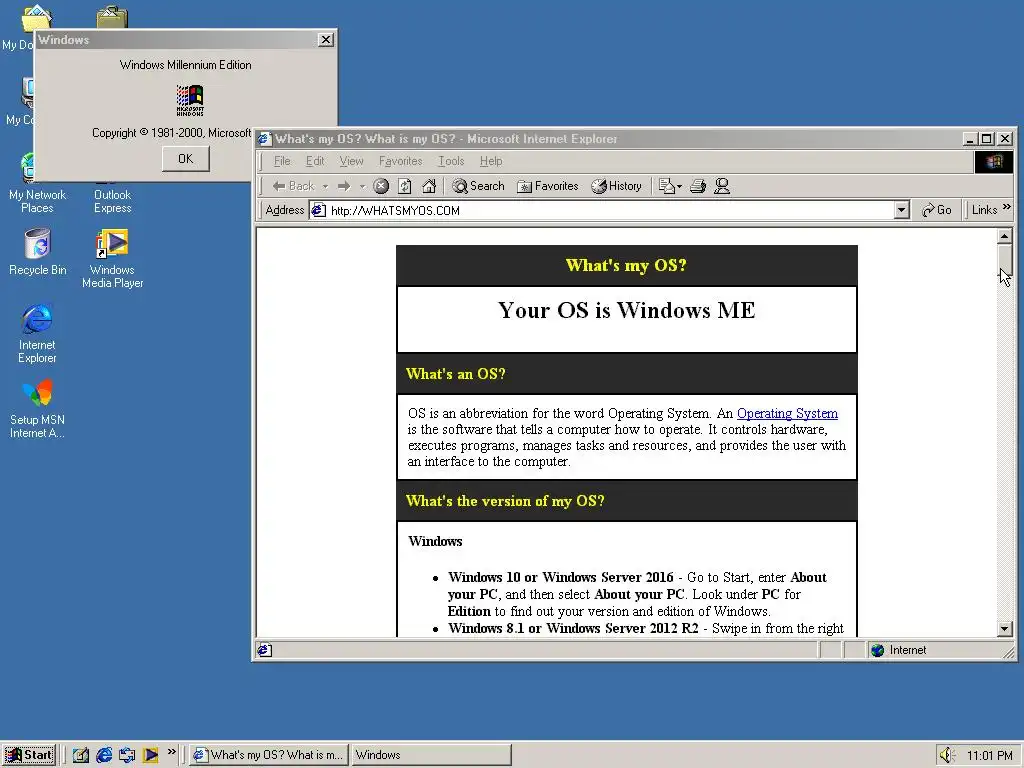Image resolution: width=1024 pixels, height=768 pixels.
Task: Click OK in the Windows about dialog
Action: click(185, 159)
